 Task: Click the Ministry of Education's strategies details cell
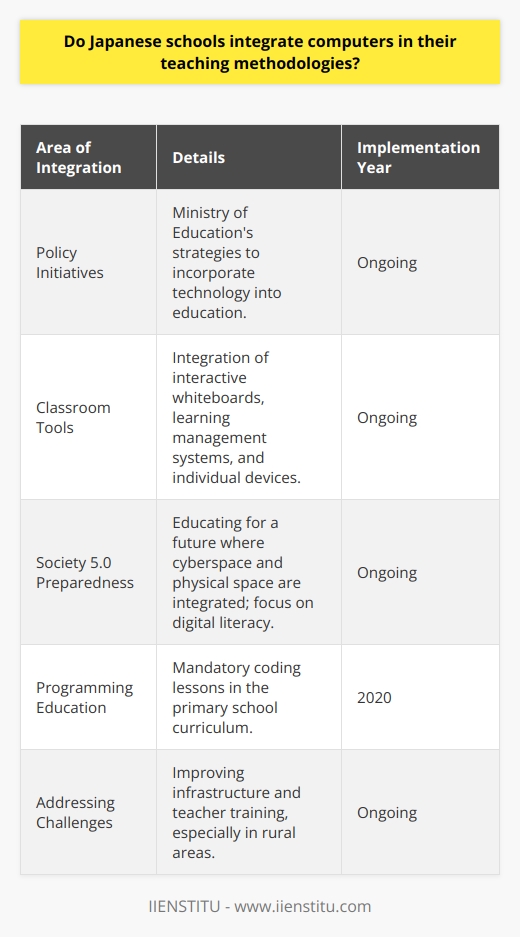pos(249,261)
